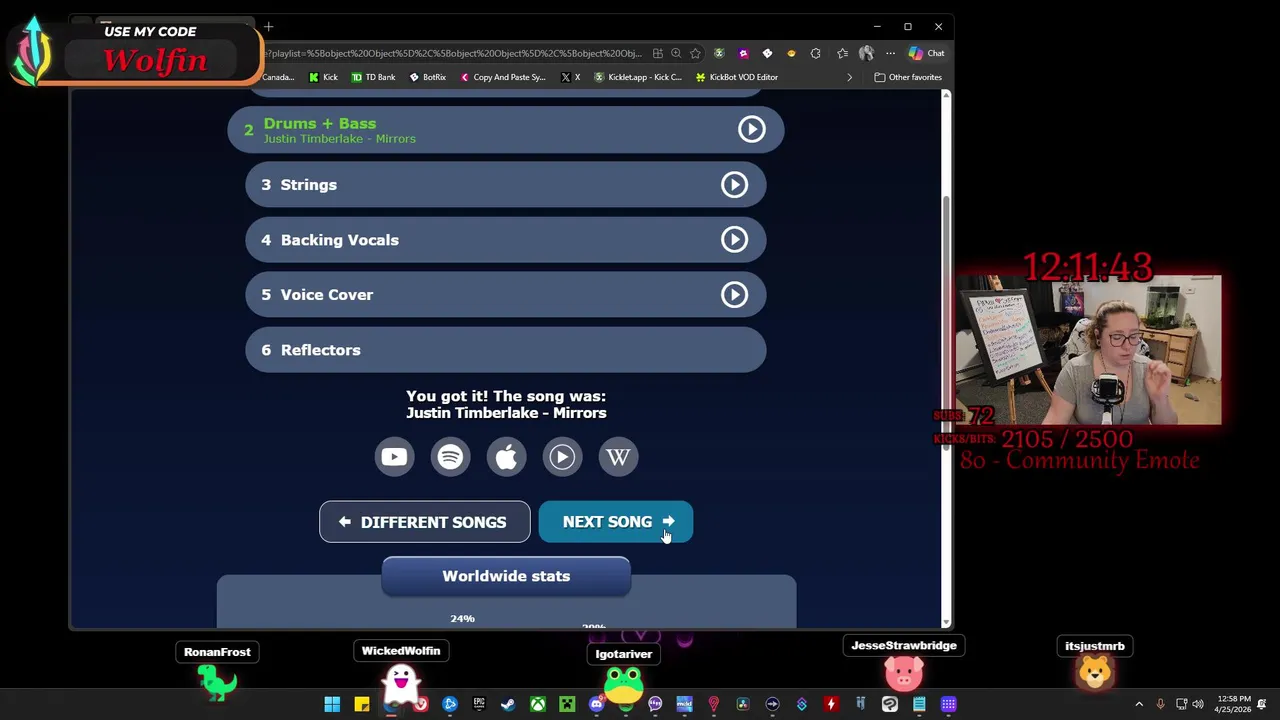1280x720 pixels.
Task: Open the Copilot Chat button
Action: click(x=926, y=53)
